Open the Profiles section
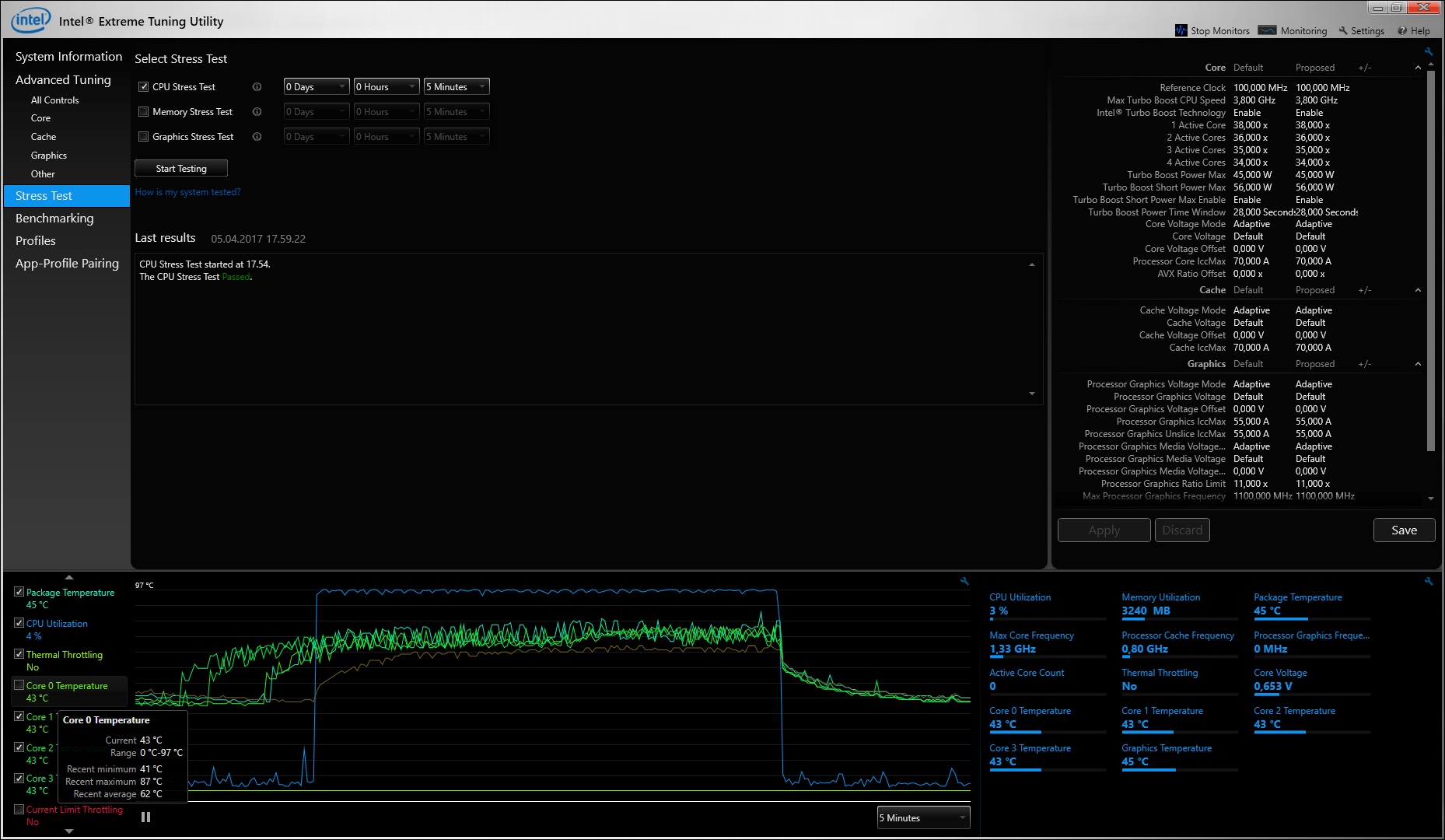Viewport: 1445px width, 840px height. pyautogui.click(x=36, y=241)
